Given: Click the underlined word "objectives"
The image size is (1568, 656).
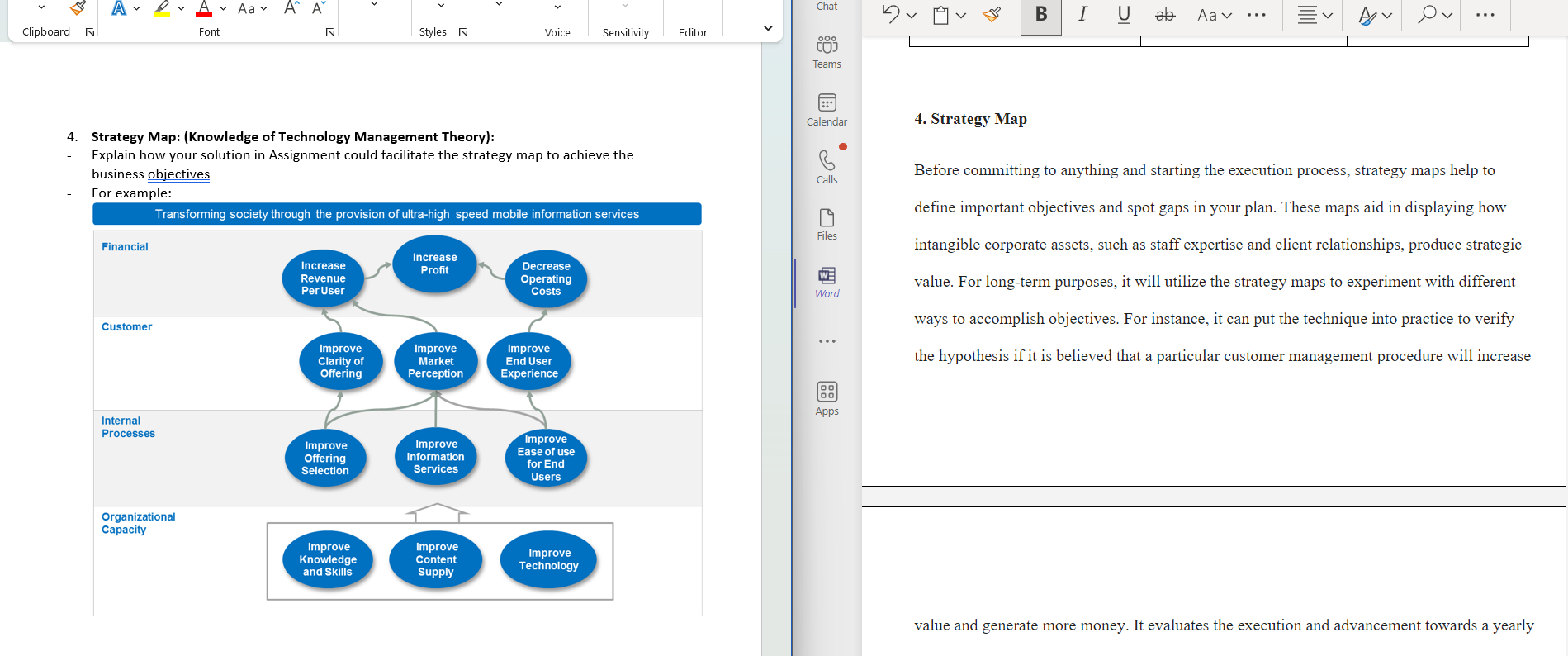Looking at the screenshot, I should pyautogui.click(x=178, y=174).
